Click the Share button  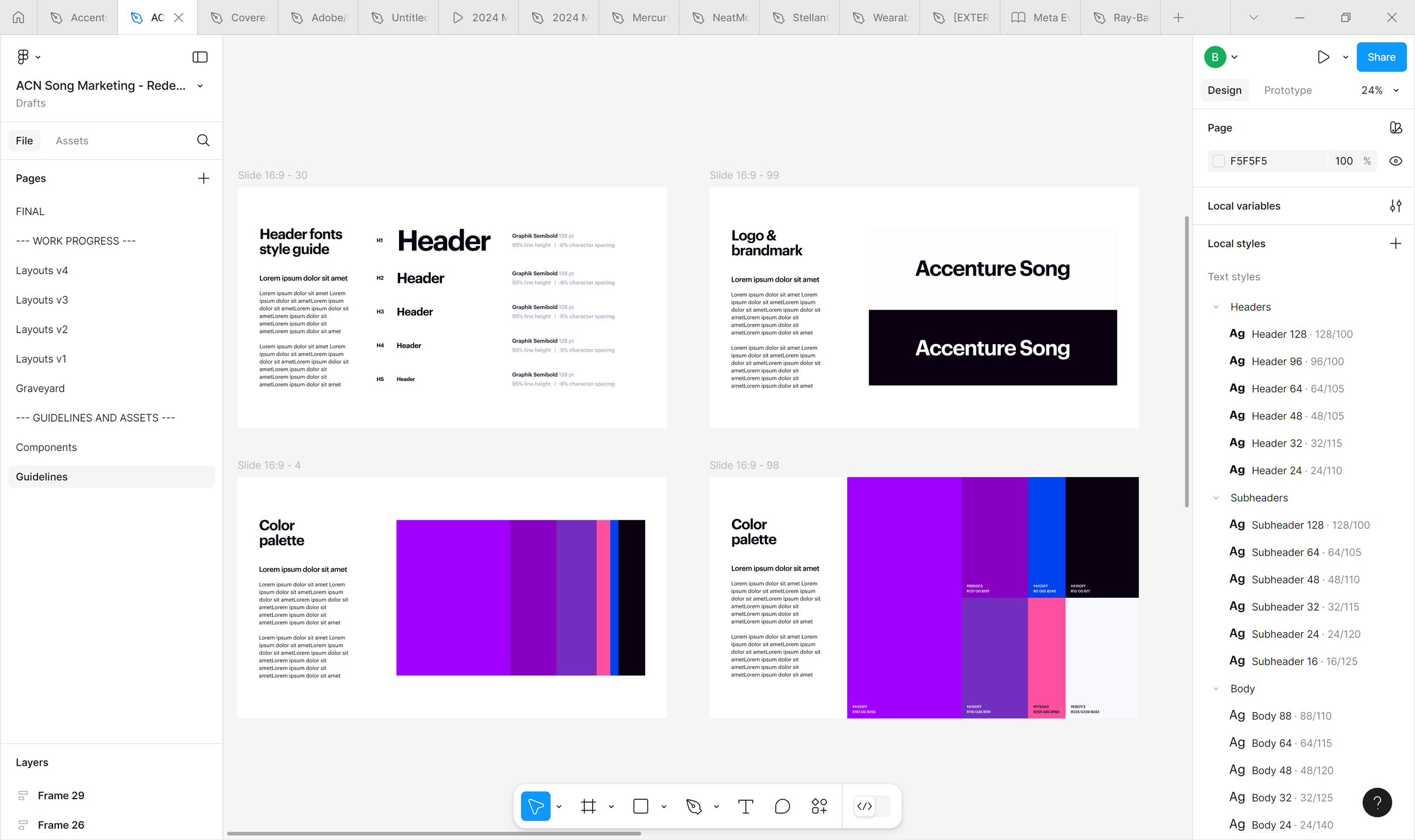pyautogui.click(x=1381, y=57)
